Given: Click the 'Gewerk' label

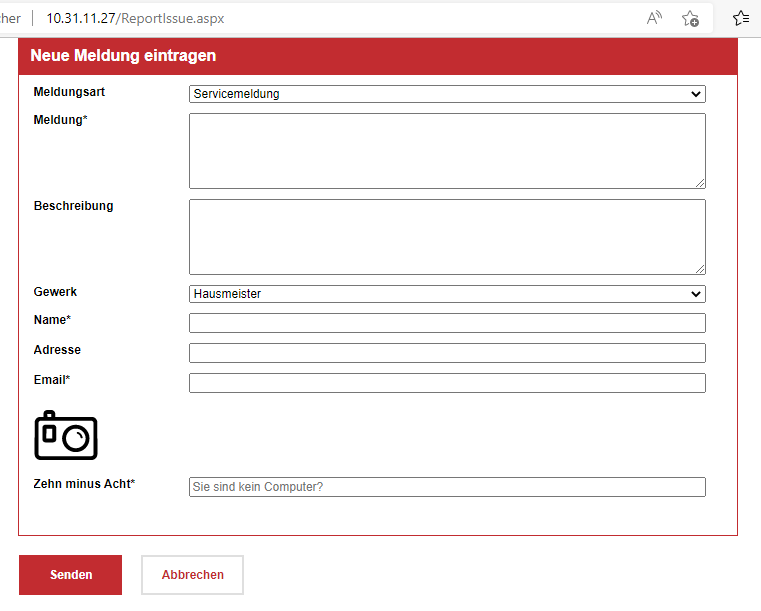Looking at the screenshot, I should (x=55, y=292).
